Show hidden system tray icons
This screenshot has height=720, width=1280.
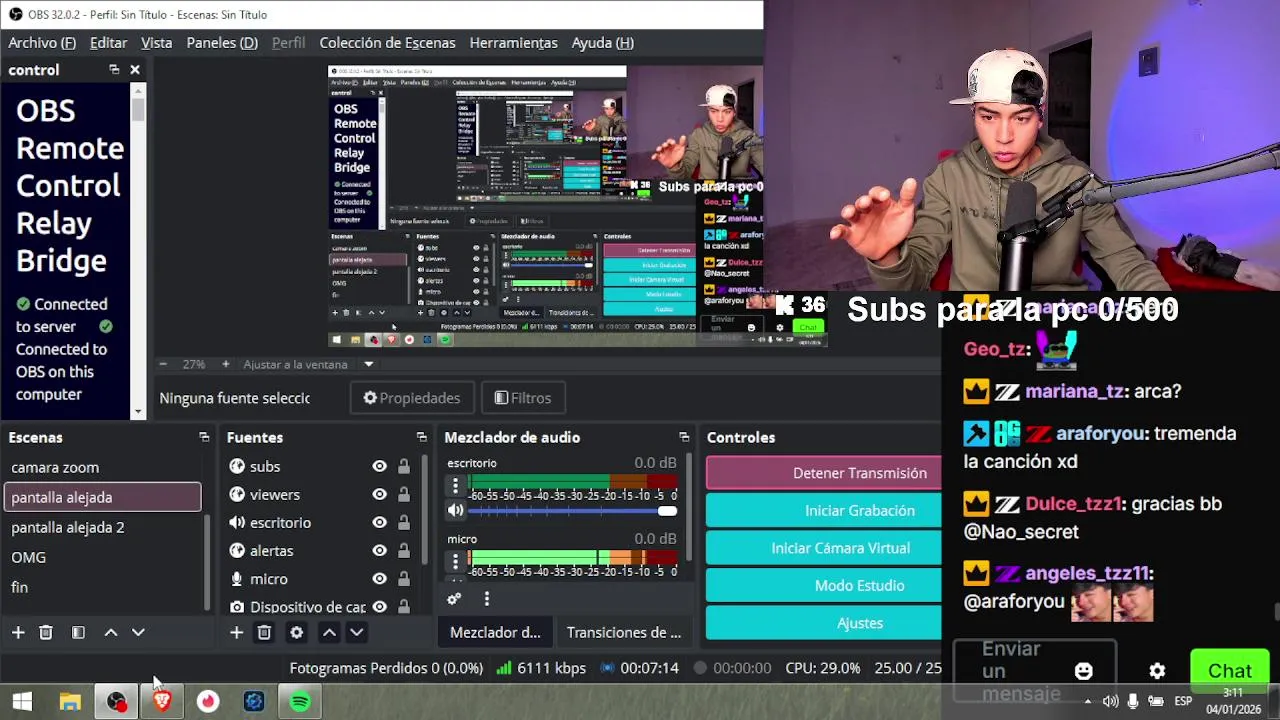pyautogui.click(x=1087, y=702)
